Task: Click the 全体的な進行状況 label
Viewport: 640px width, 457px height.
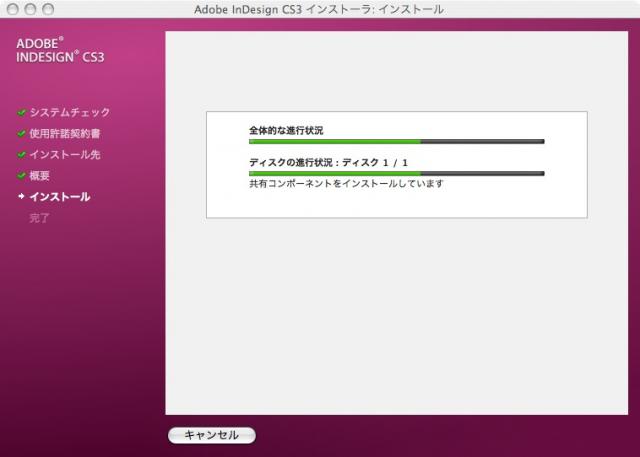Action: click(x=286, y=131)
